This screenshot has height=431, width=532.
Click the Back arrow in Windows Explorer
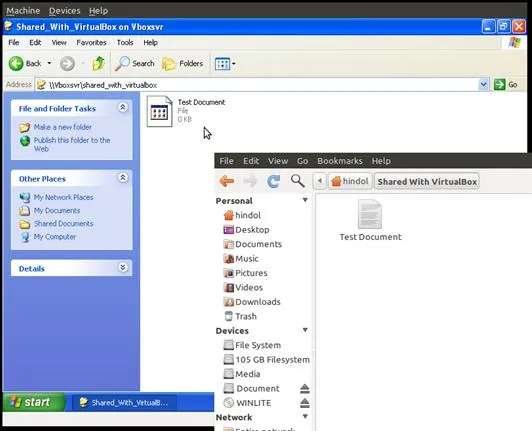point(16,63)
